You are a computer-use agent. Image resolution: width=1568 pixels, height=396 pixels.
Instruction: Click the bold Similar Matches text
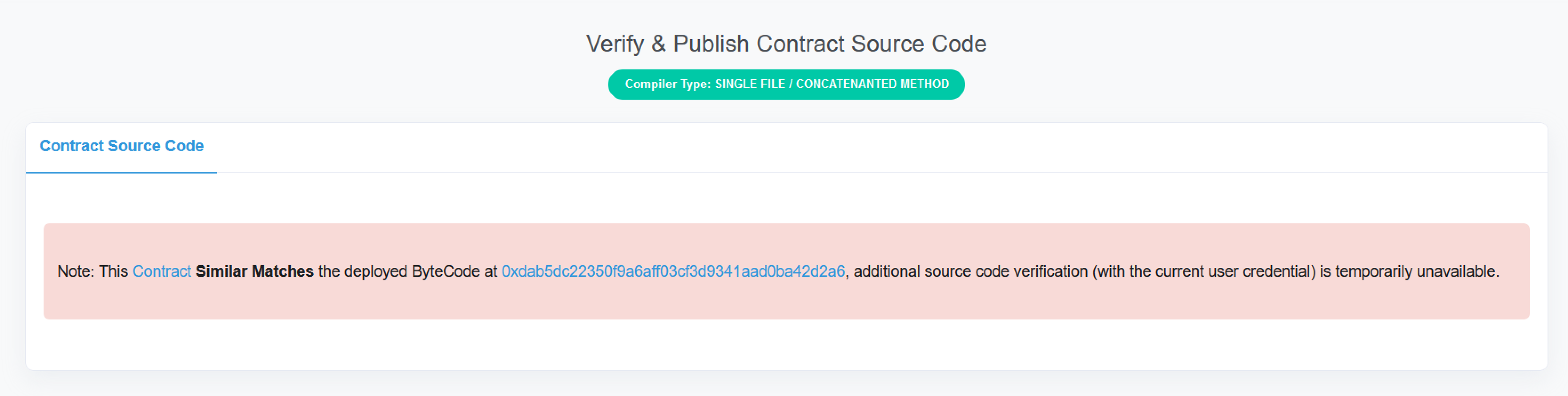[254, 271]
